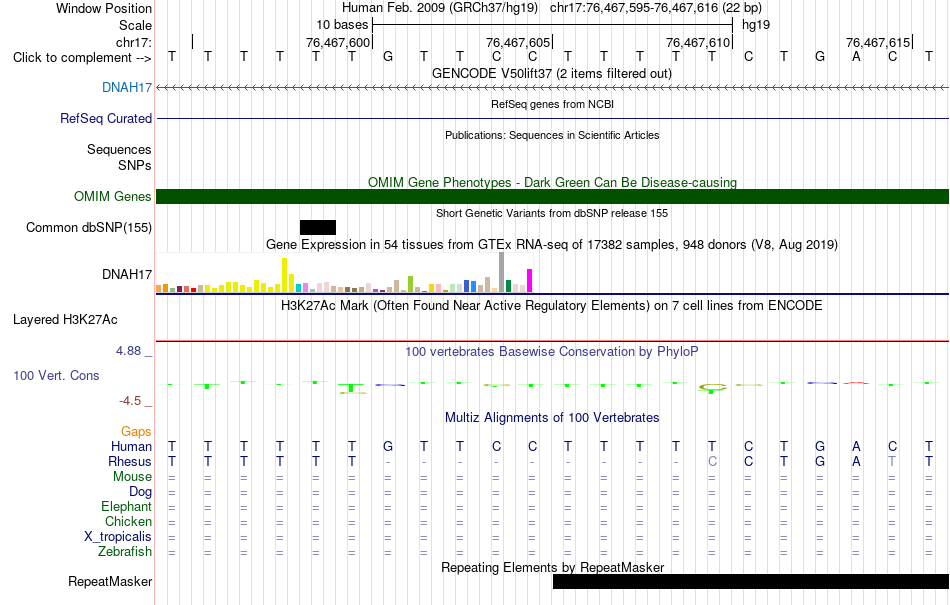This screenshot has height=605, width=950.
Task: Click the 76,467,610 position label
Action: (x=698, y=42)
